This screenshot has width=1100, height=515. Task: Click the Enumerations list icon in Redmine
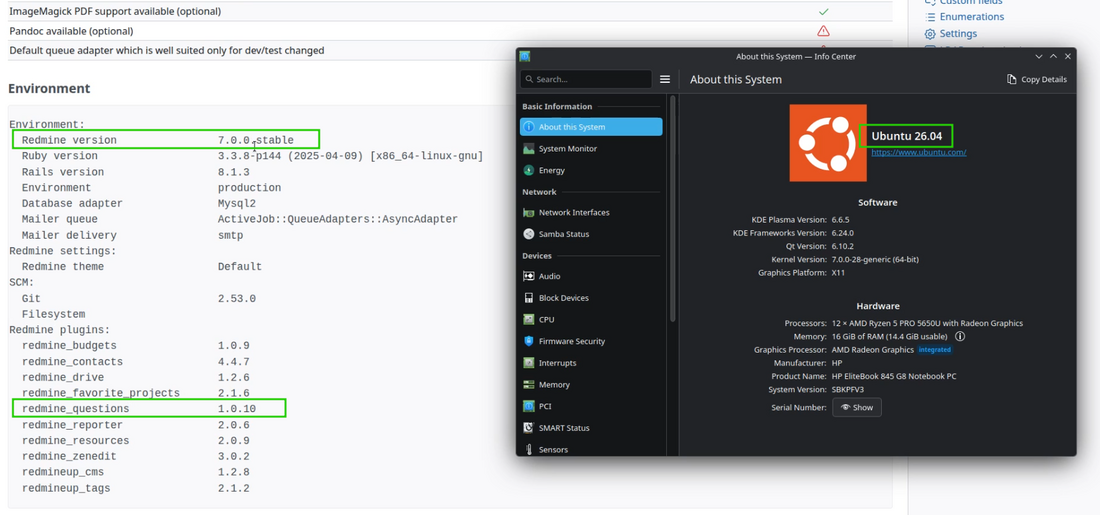tap(930, 17)
